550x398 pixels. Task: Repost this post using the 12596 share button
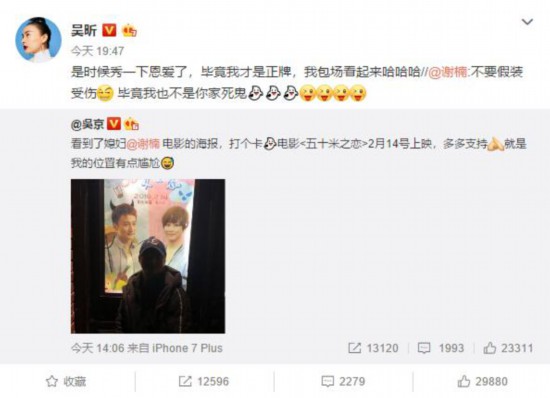tap(204, 382)
